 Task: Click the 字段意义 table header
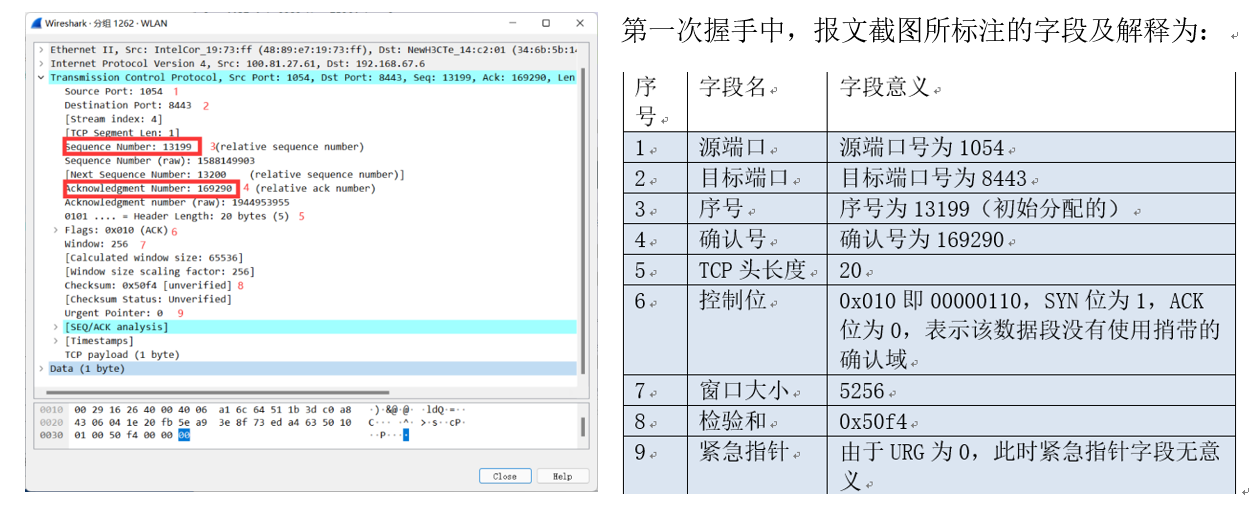(1031, 101)
